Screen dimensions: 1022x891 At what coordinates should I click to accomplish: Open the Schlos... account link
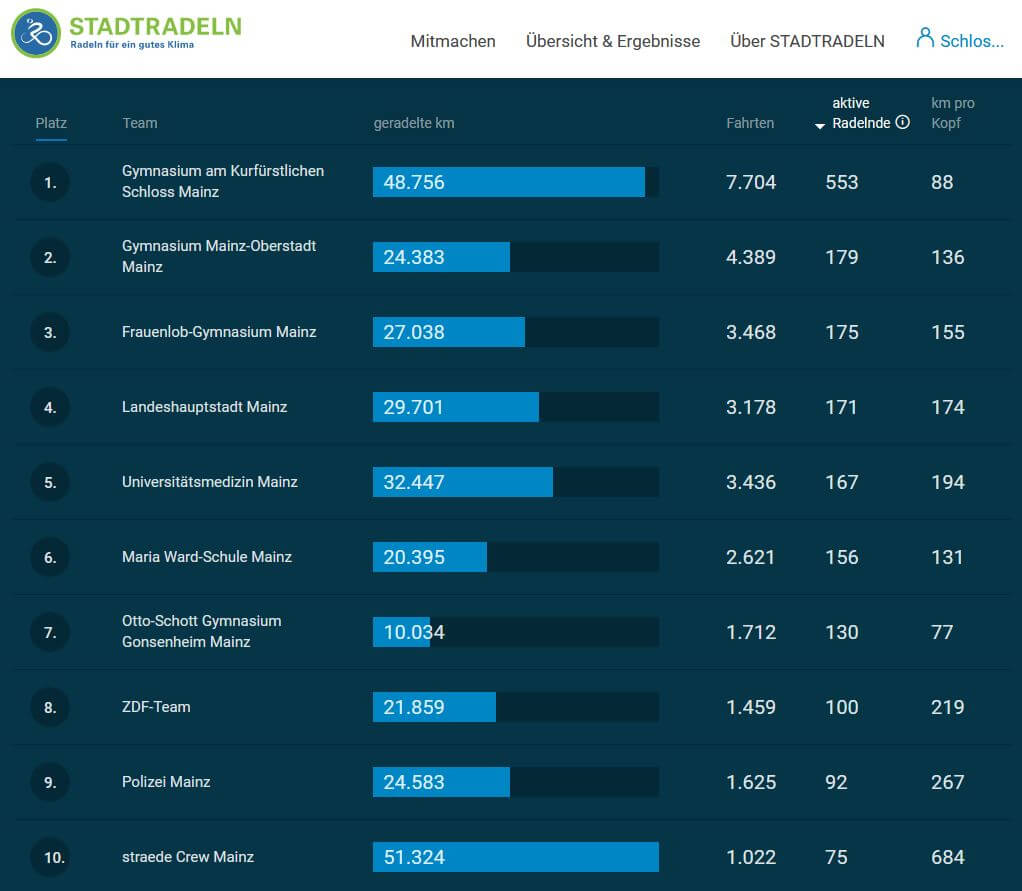(972, 41)
